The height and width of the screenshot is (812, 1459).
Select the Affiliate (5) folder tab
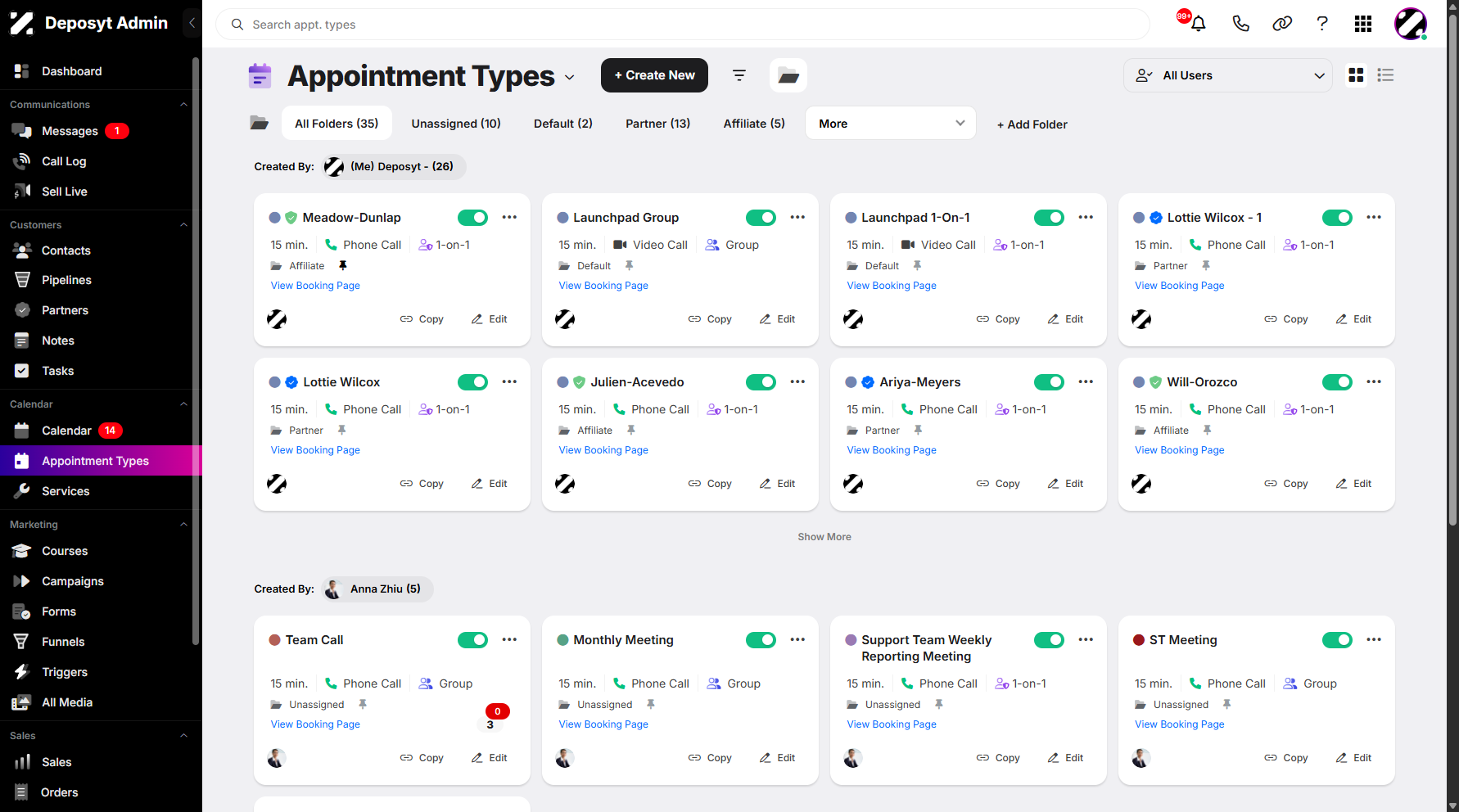coord(754,124)
